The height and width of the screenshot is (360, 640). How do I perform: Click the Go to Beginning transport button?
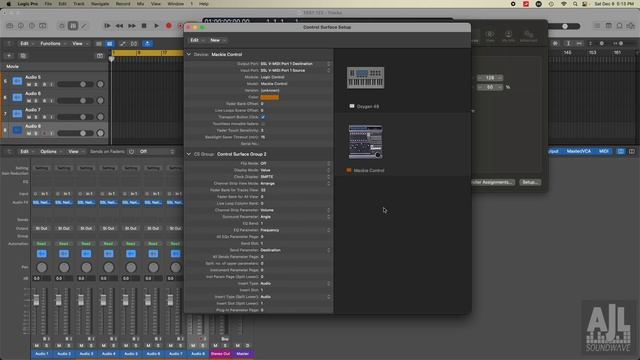[107, 26]
